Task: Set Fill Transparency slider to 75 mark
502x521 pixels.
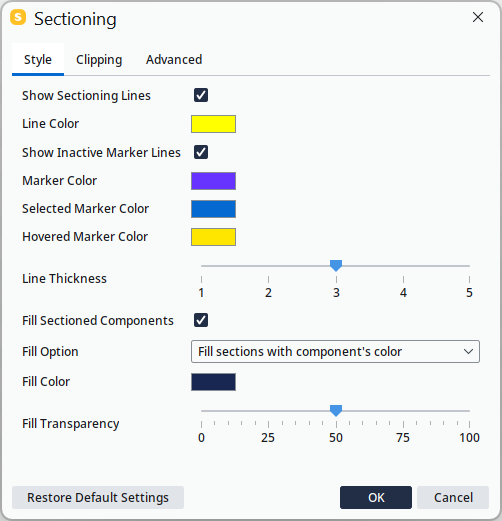Action: tap(403, 411)
